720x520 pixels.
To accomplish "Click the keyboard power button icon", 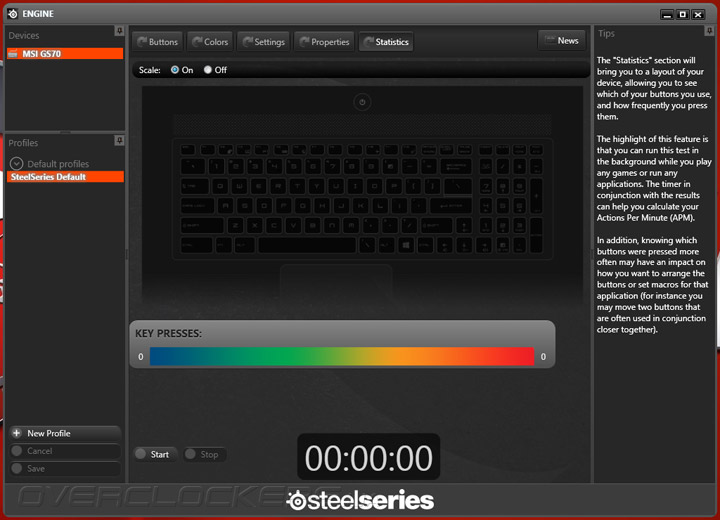I will pos(362,102).
